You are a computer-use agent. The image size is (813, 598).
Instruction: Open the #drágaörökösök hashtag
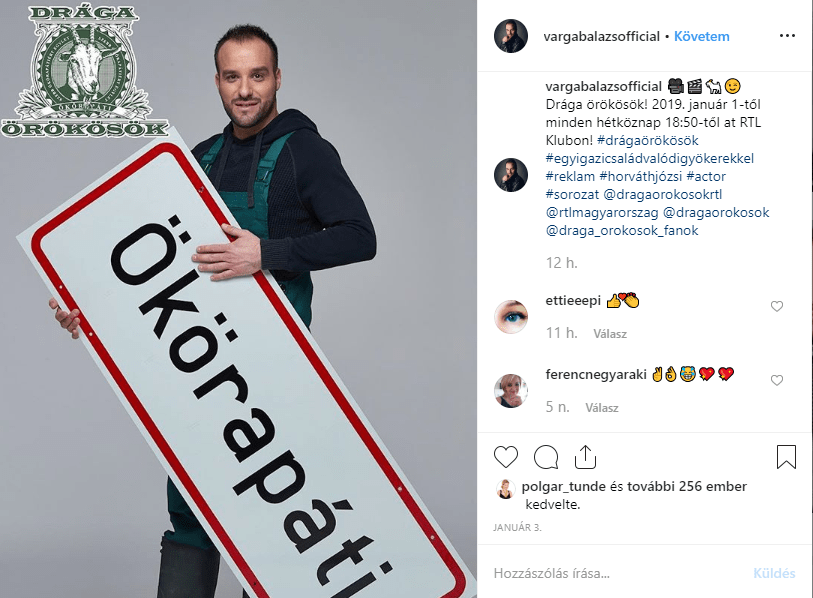click(x=648, y=141)
